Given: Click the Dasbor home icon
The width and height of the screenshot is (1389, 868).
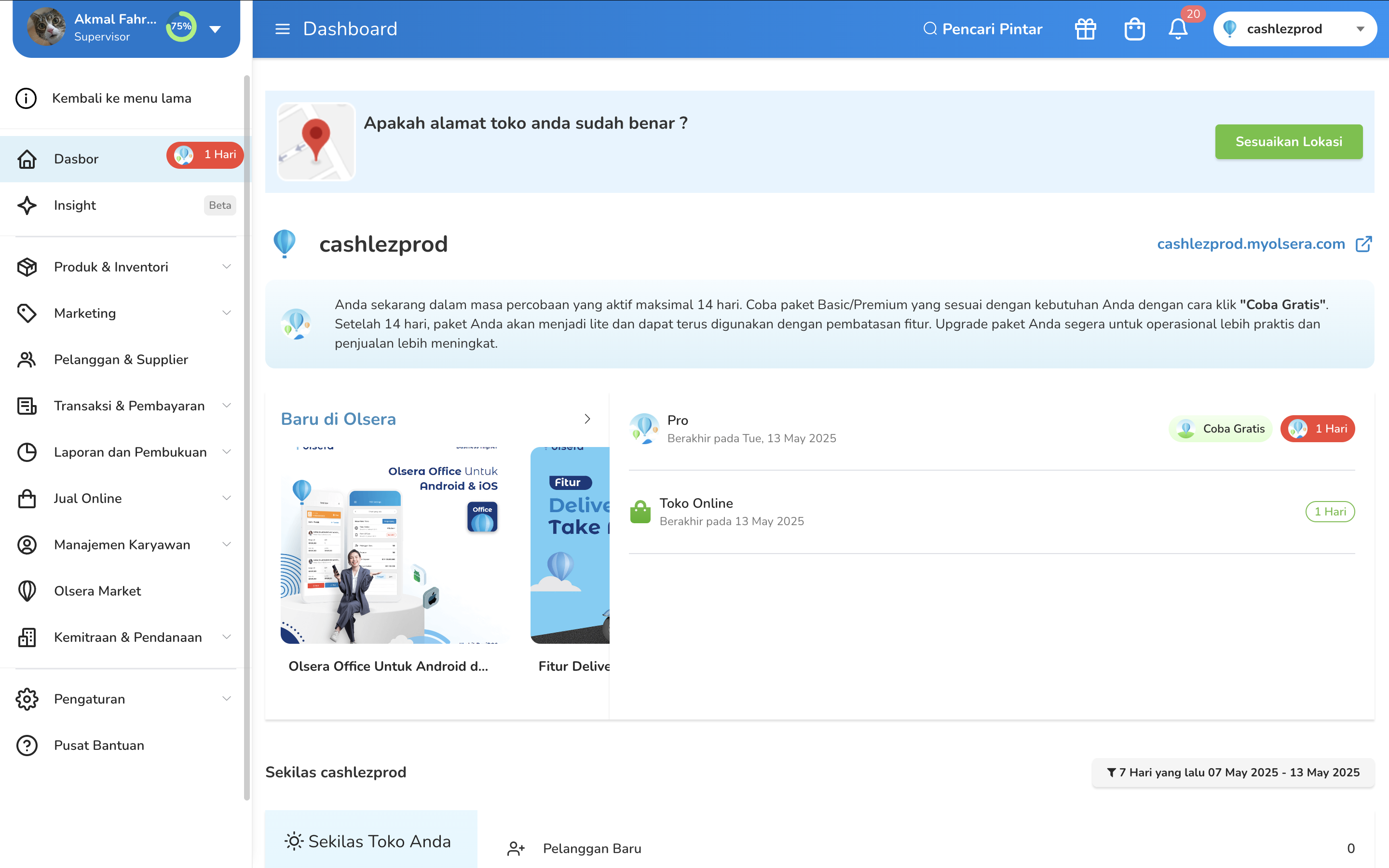Looking at the screenshot, I should (x=27, y=159).
